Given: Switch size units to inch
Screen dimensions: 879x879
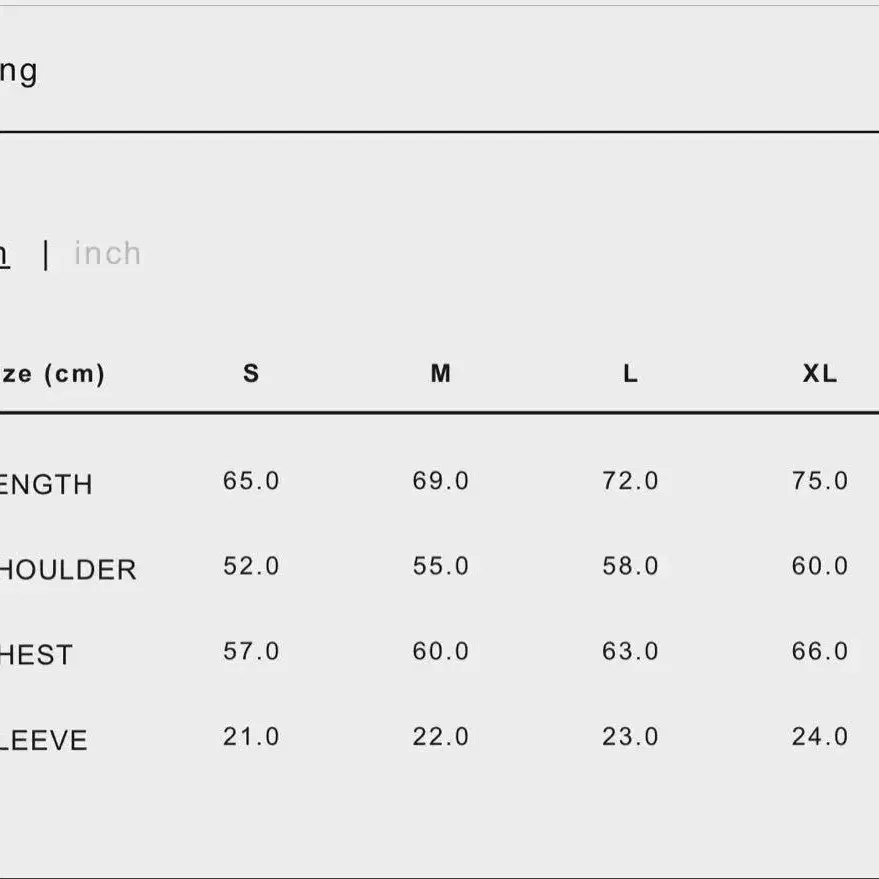Looking at the screenshot, I should click(x=107, y=254).
